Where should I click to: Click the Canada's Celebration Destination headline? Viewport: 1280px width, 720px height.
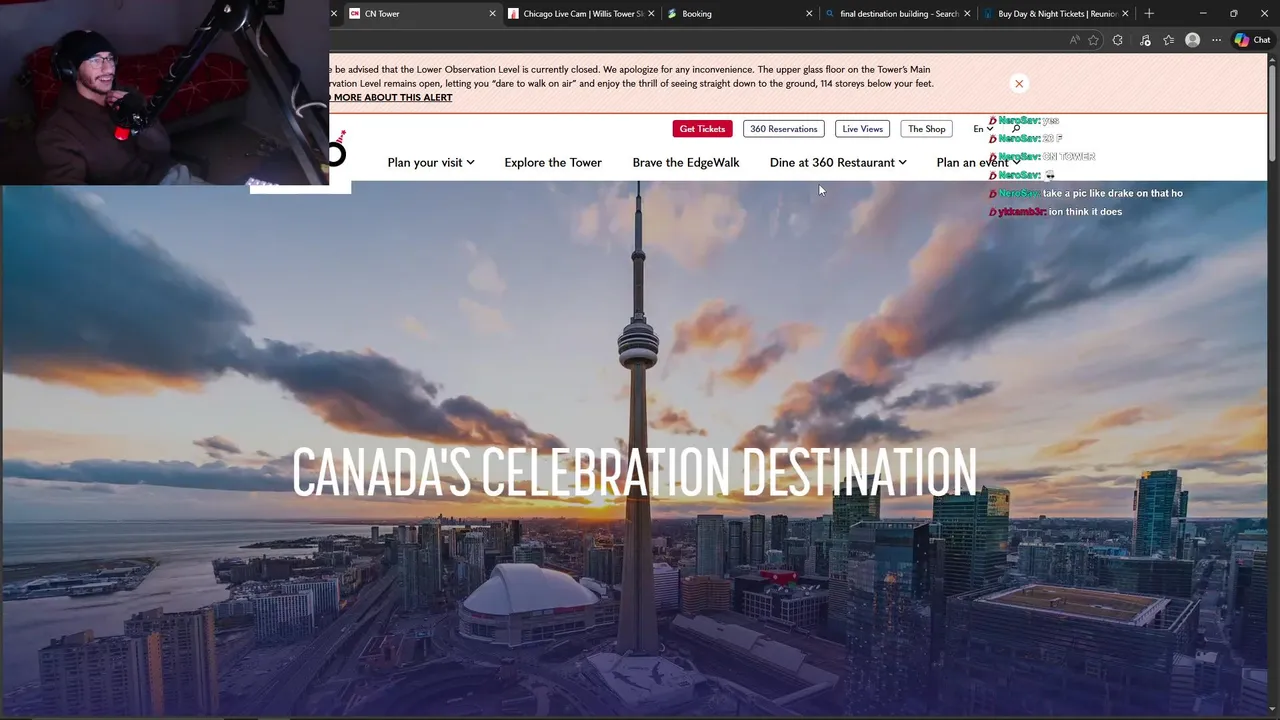pos(634,471)
